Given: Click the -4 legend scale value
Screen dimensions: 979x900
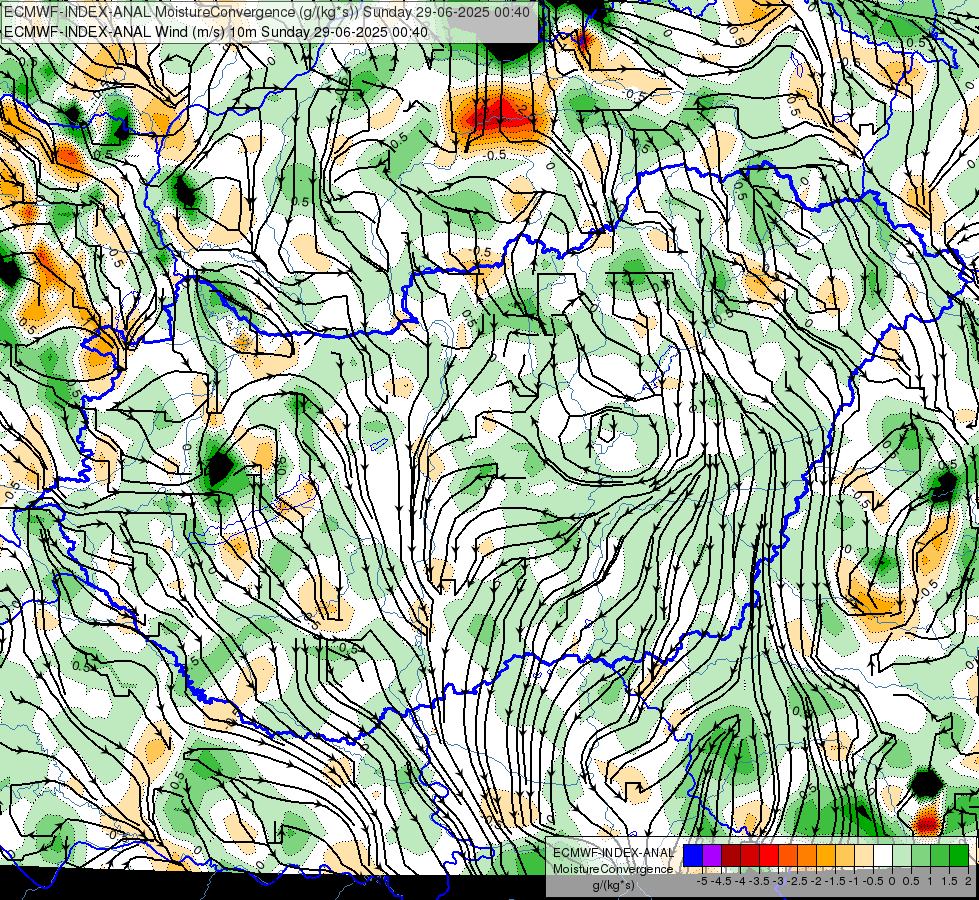Looking at the screenshot, I should (740, 881).
